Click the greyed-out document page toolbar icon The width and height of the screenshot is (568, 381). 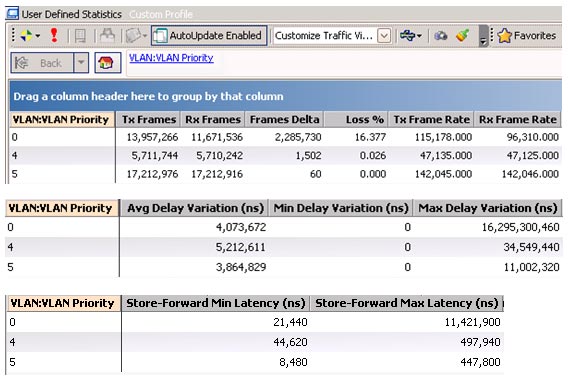pos(80,36)
